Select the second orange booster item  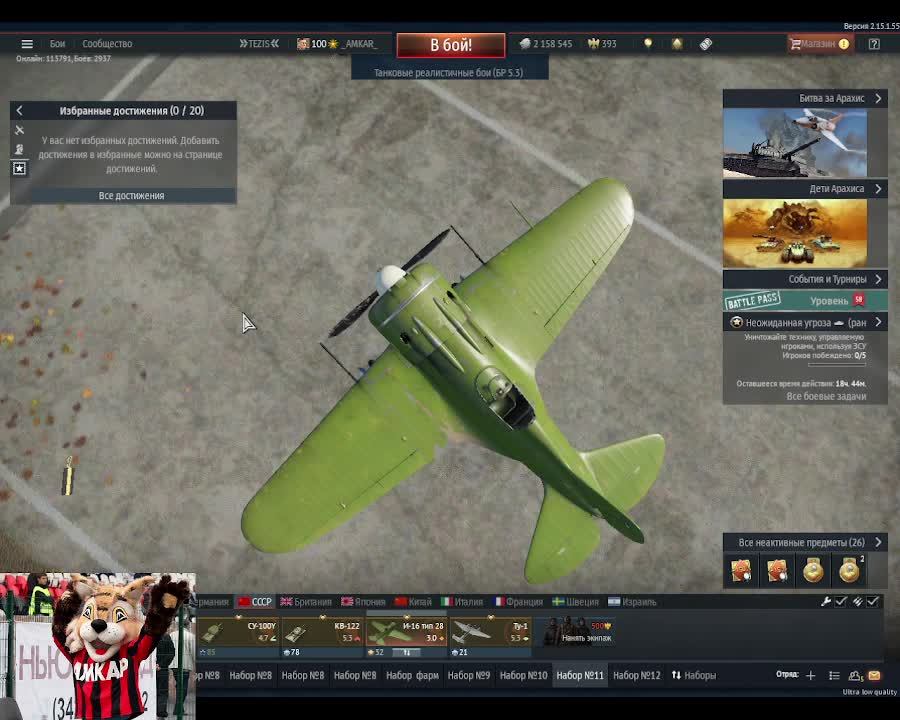coord(777,571)
